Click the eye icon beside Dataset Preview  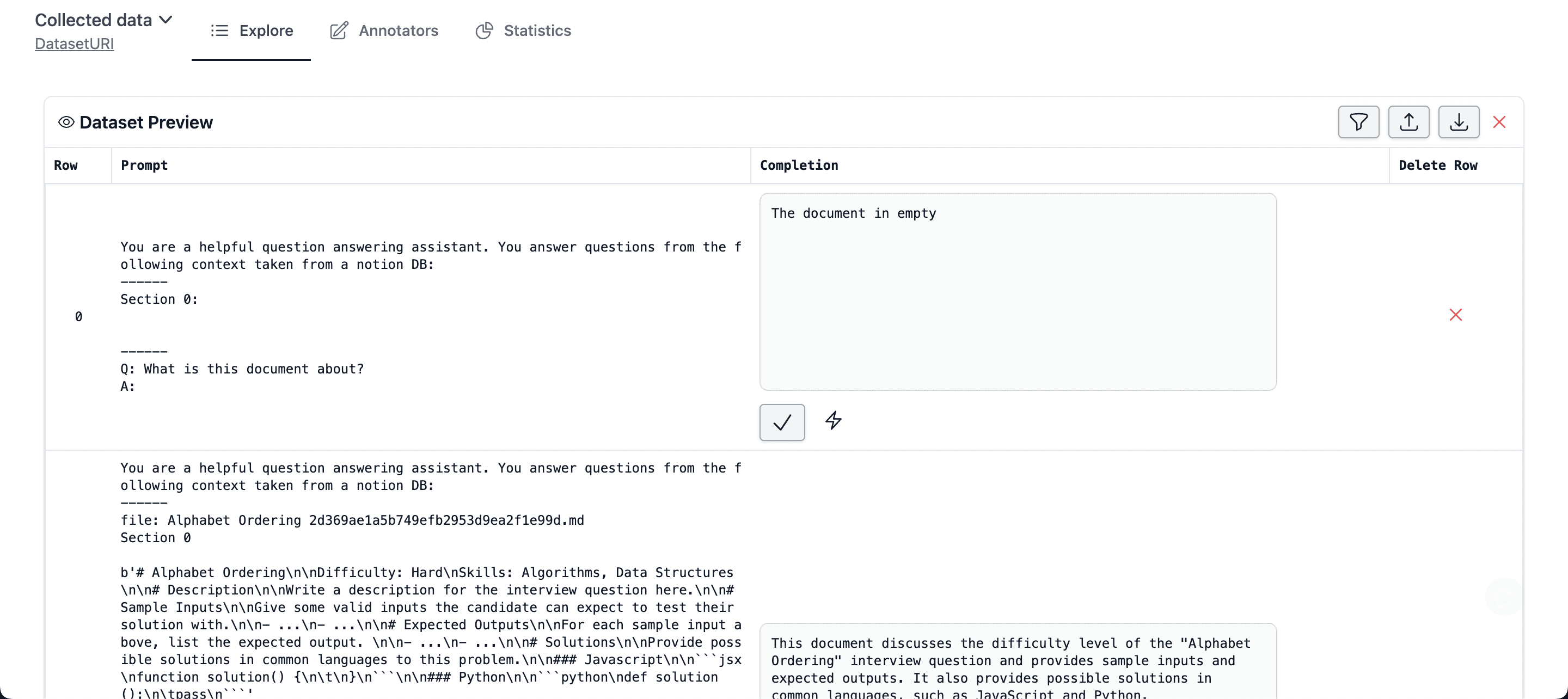[66, 122]
